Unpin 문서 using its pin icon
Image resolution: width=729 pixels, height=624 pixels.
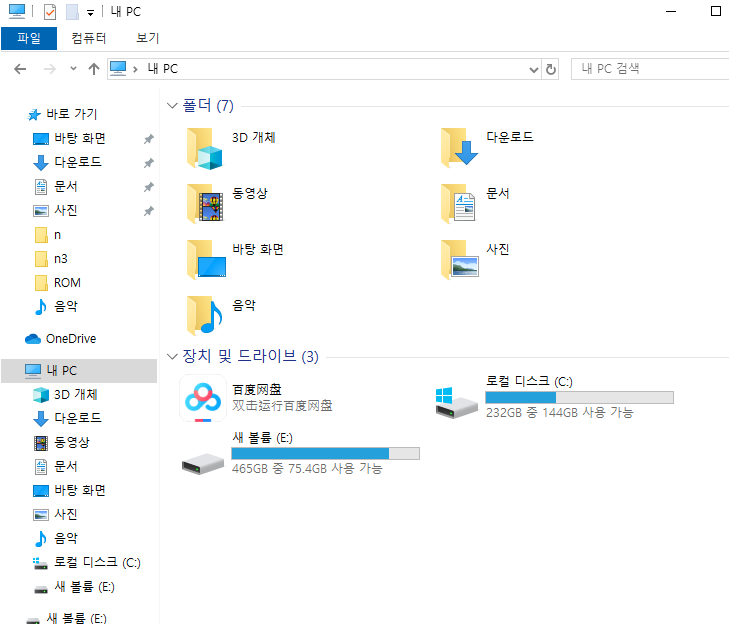point(149,187)
